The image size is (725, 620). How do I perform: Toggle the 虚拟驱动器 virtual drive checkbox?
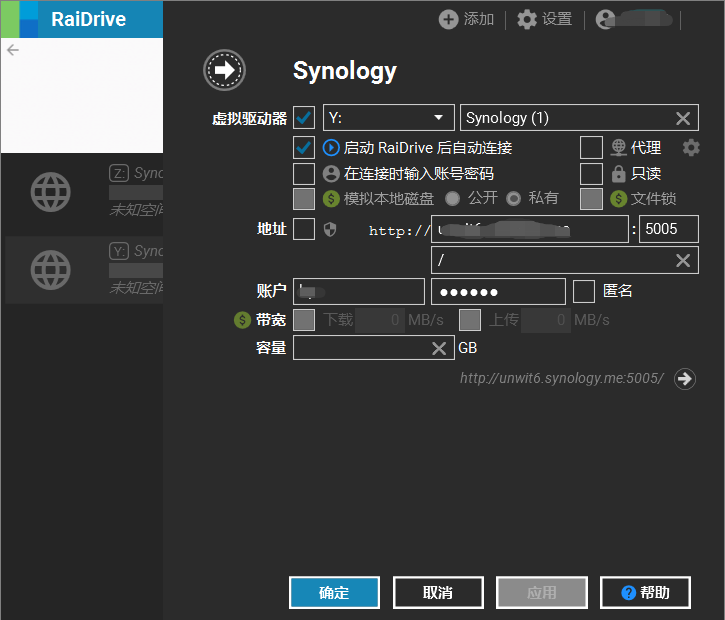point(304,118)
